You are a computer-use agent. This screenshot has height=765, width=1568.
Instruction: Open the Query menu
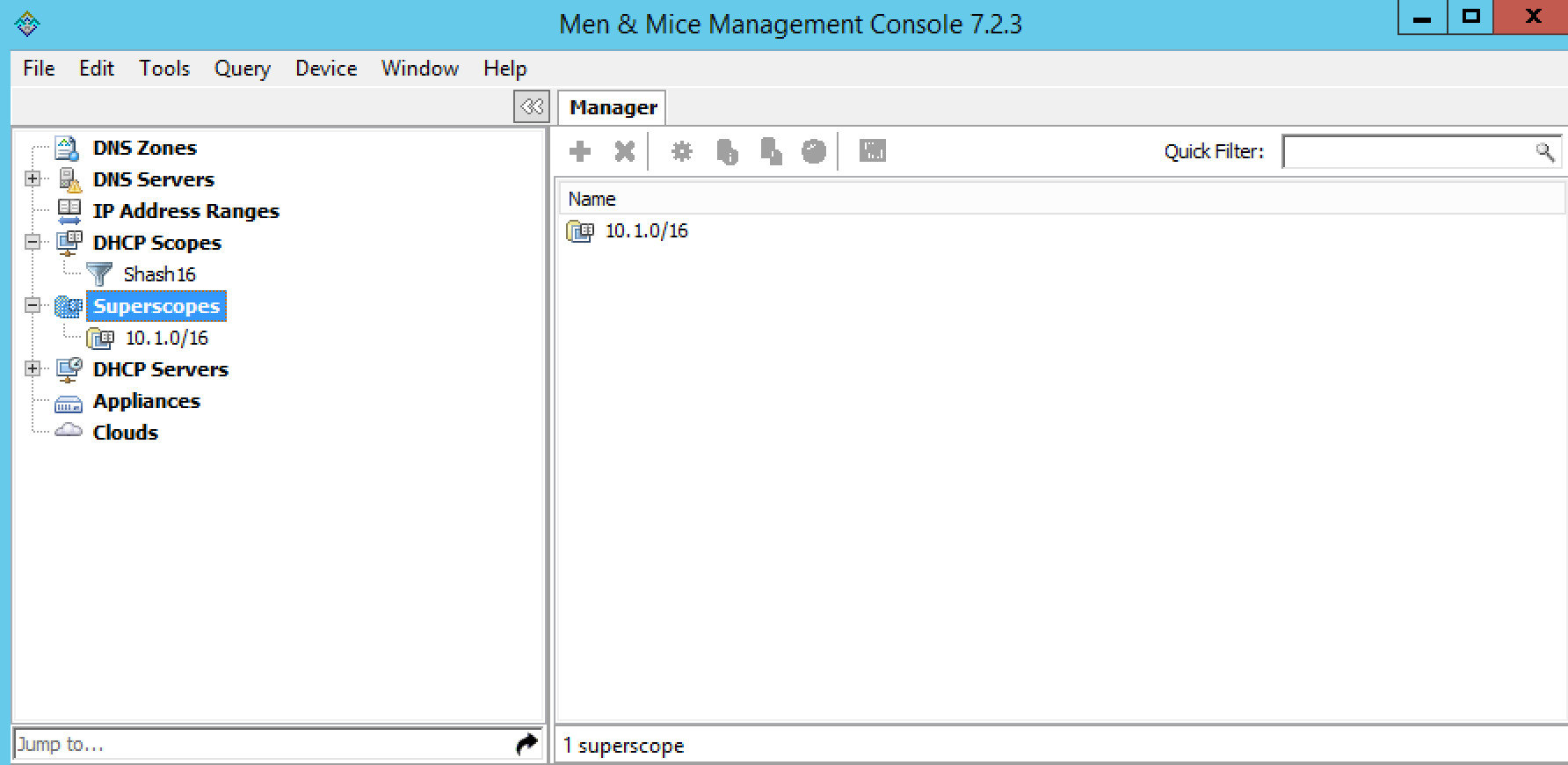coord(242,69)
